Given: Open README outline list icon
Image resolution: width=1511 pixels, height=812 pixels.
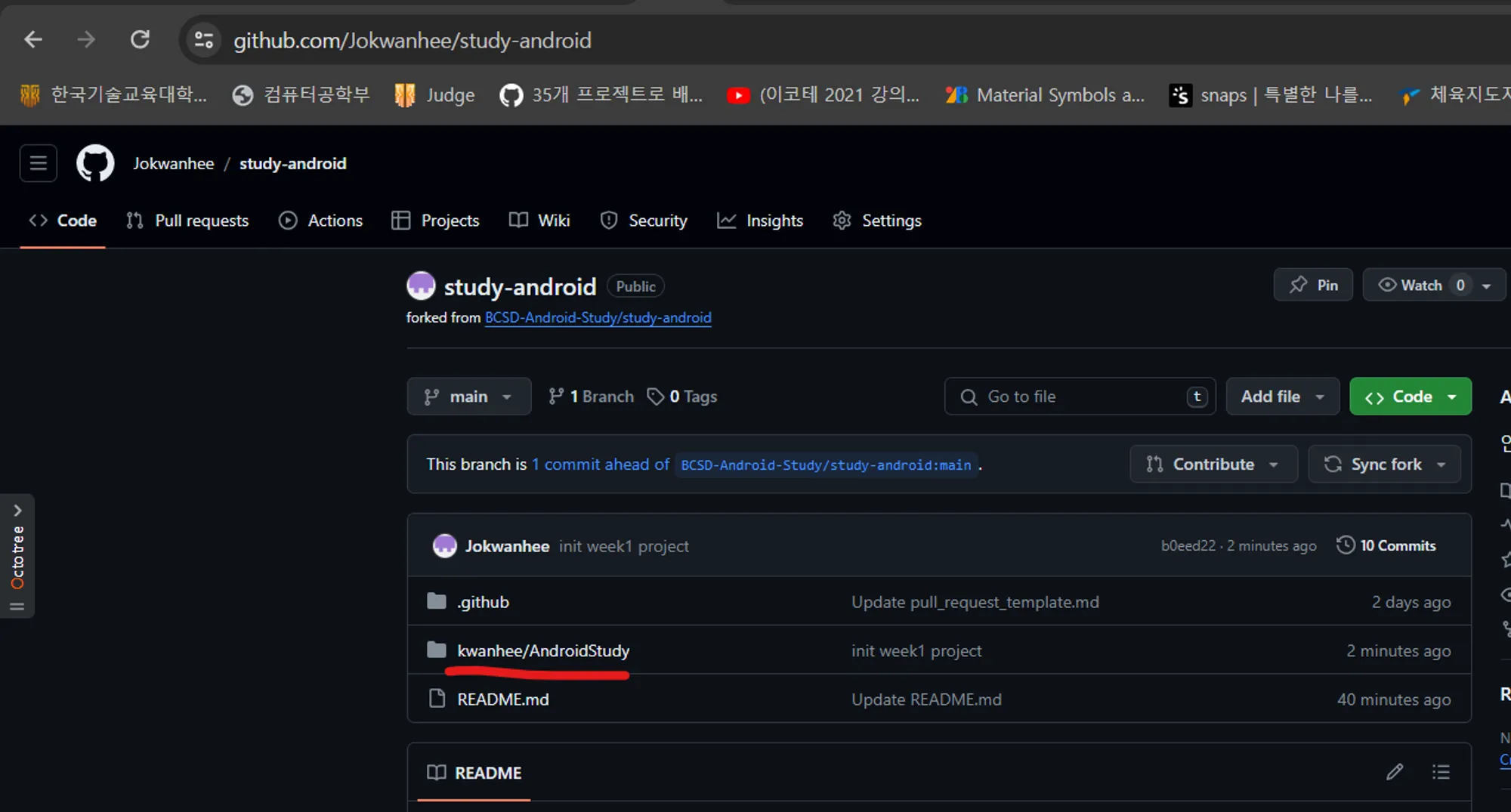Looking at the screenshot, I should click(1441, 772).
